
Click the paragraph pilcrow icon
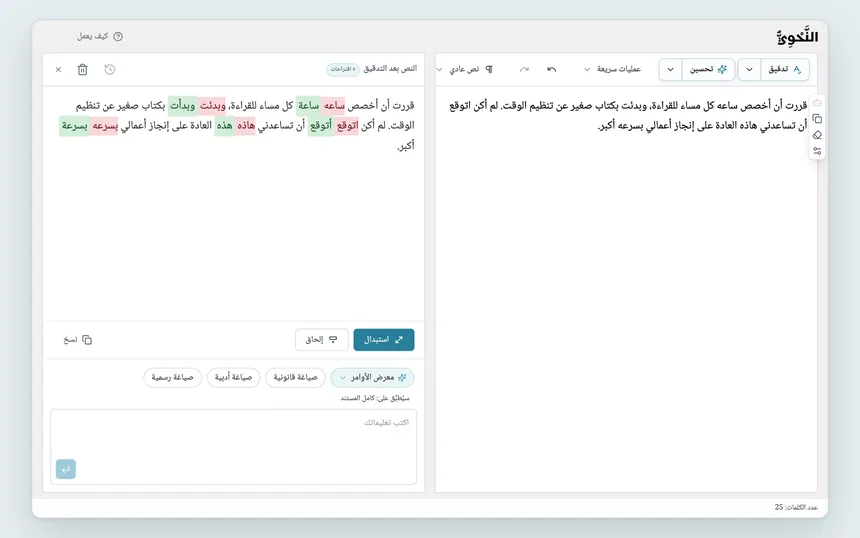[x=489, y=69]
